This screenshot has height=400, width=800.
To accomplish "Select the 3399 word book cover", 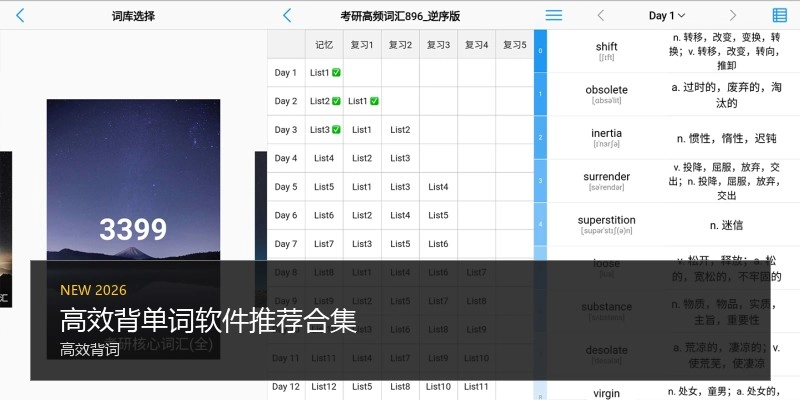I will tap(133, 229).
